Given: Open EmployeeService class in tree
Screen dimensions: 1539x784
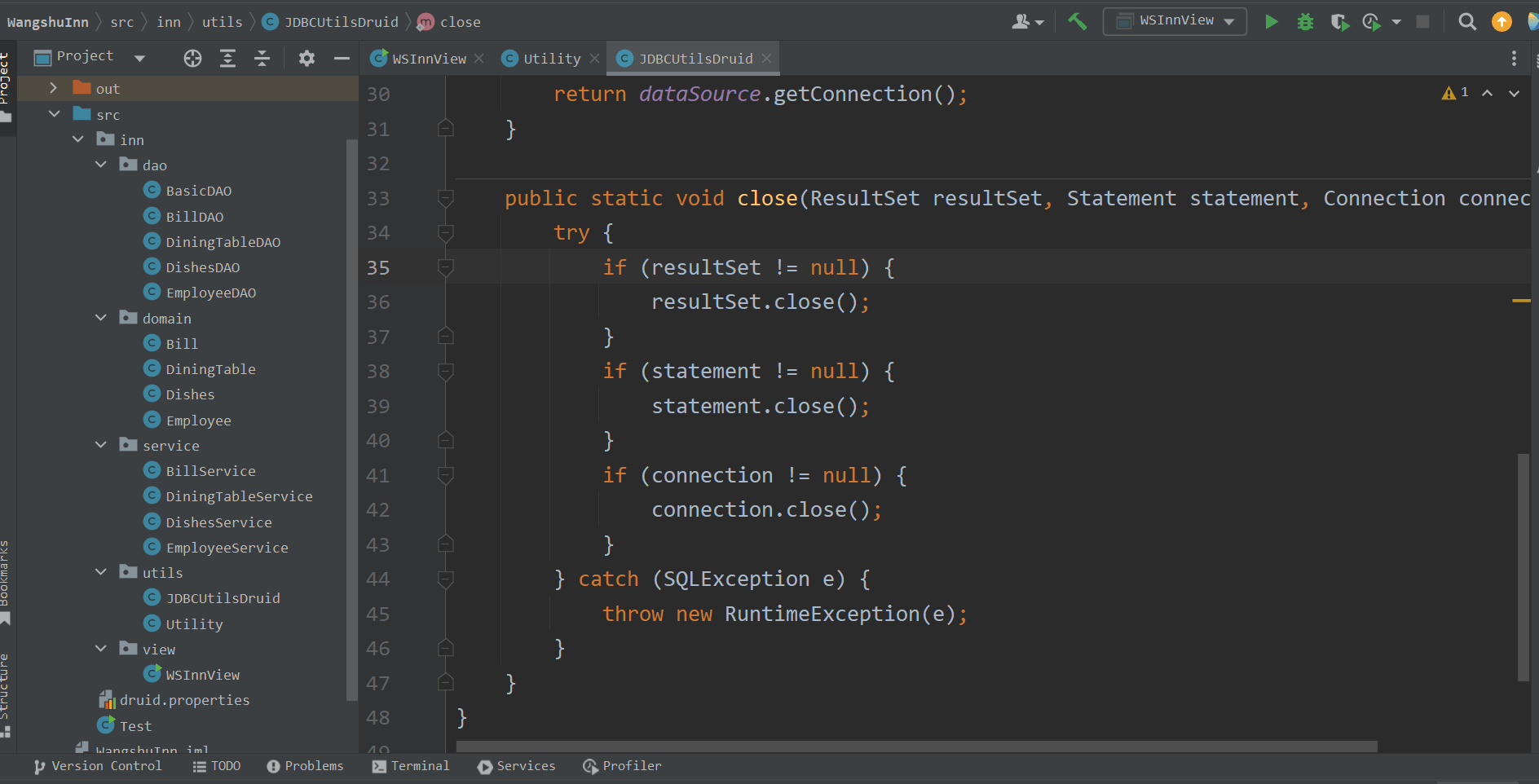Looking at the screenshot, I should [x=227, y=548].
